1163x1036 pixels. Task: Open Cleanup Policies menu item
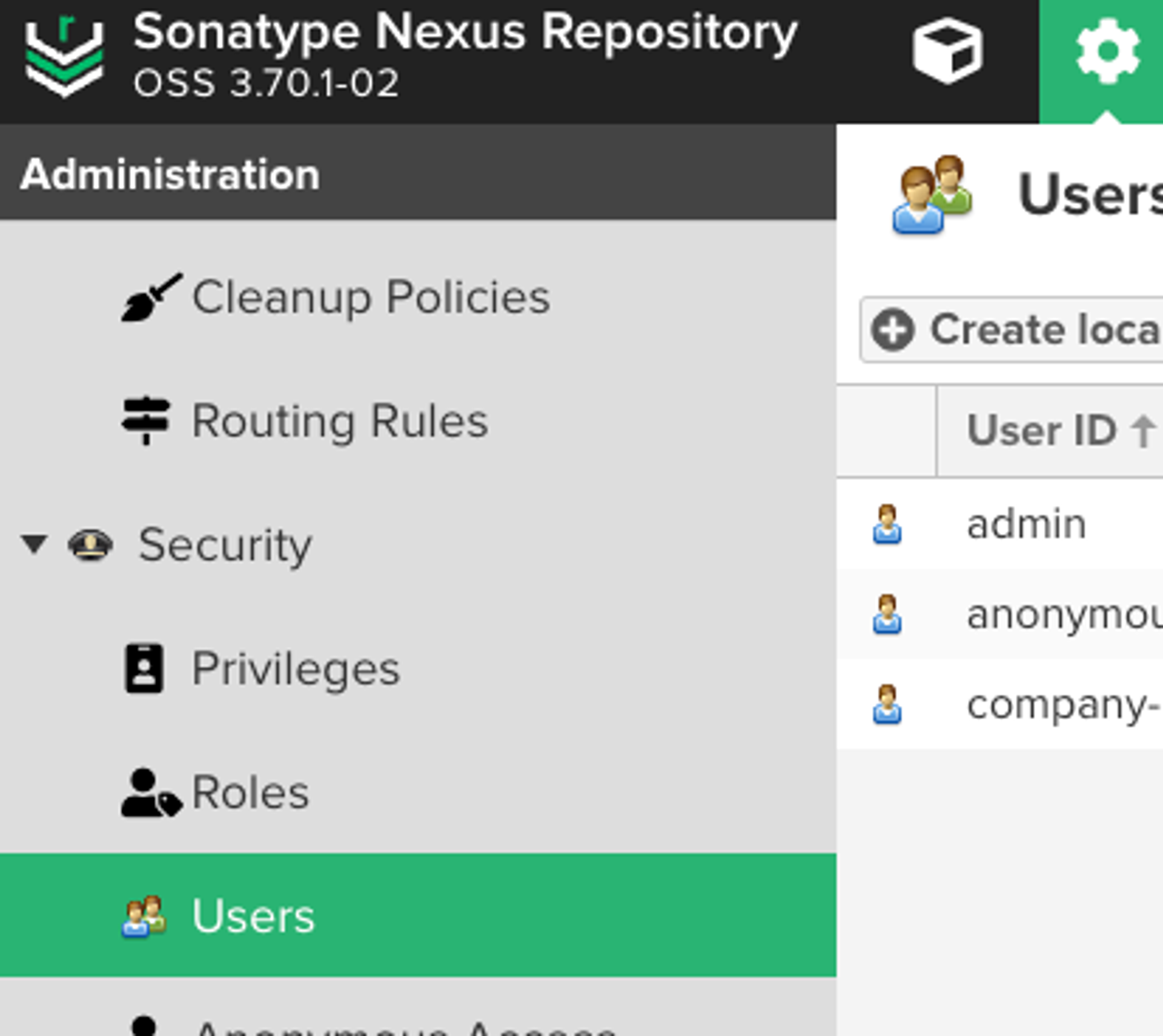tap(371, 298)
